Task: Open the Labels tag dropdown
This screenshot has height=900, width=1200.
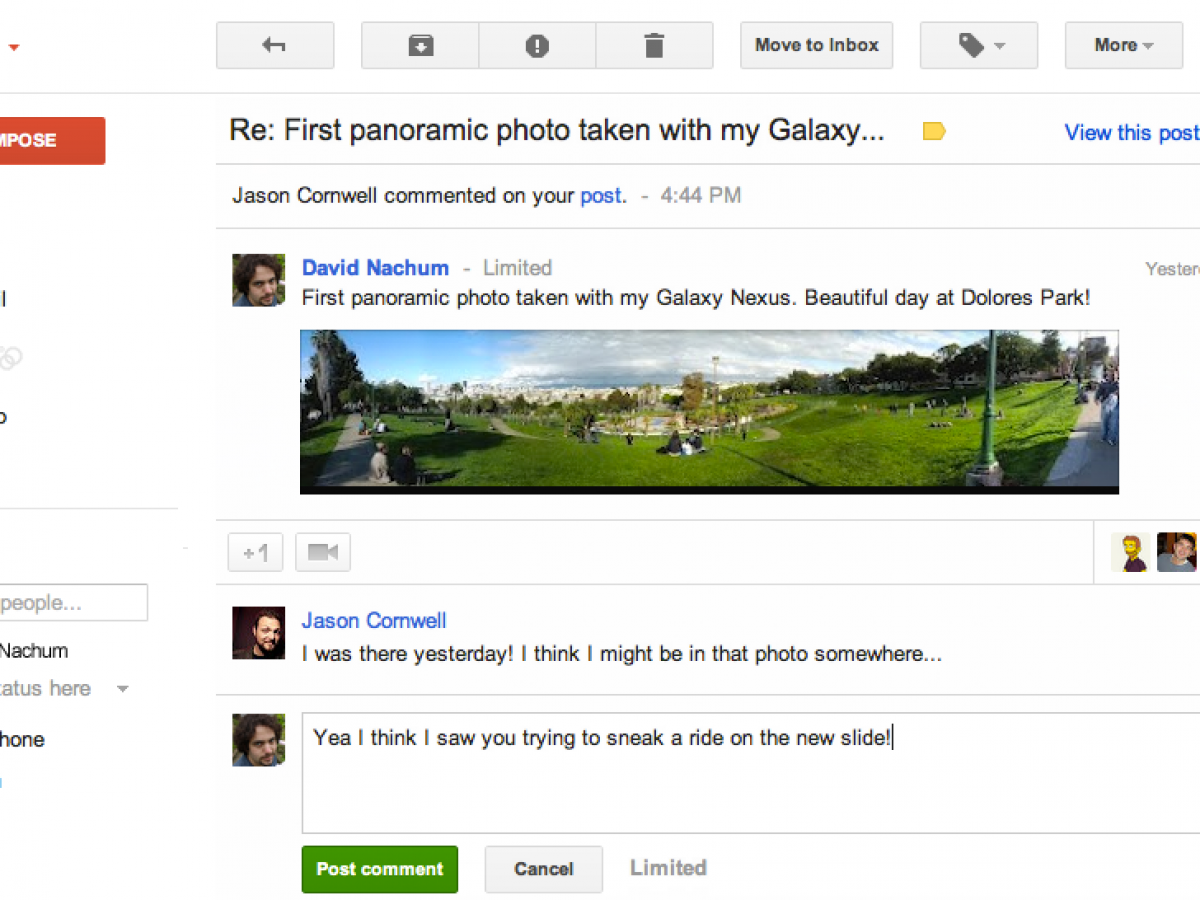Action: coord(979,46)
